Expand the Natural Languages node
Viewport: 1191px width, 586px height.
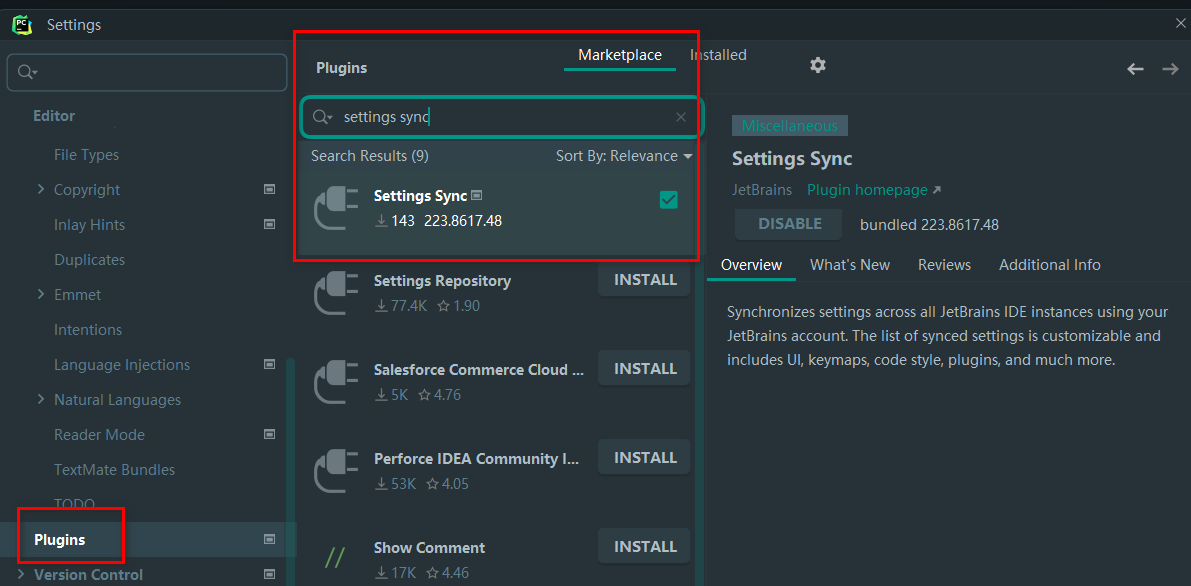tap(41, 399)
